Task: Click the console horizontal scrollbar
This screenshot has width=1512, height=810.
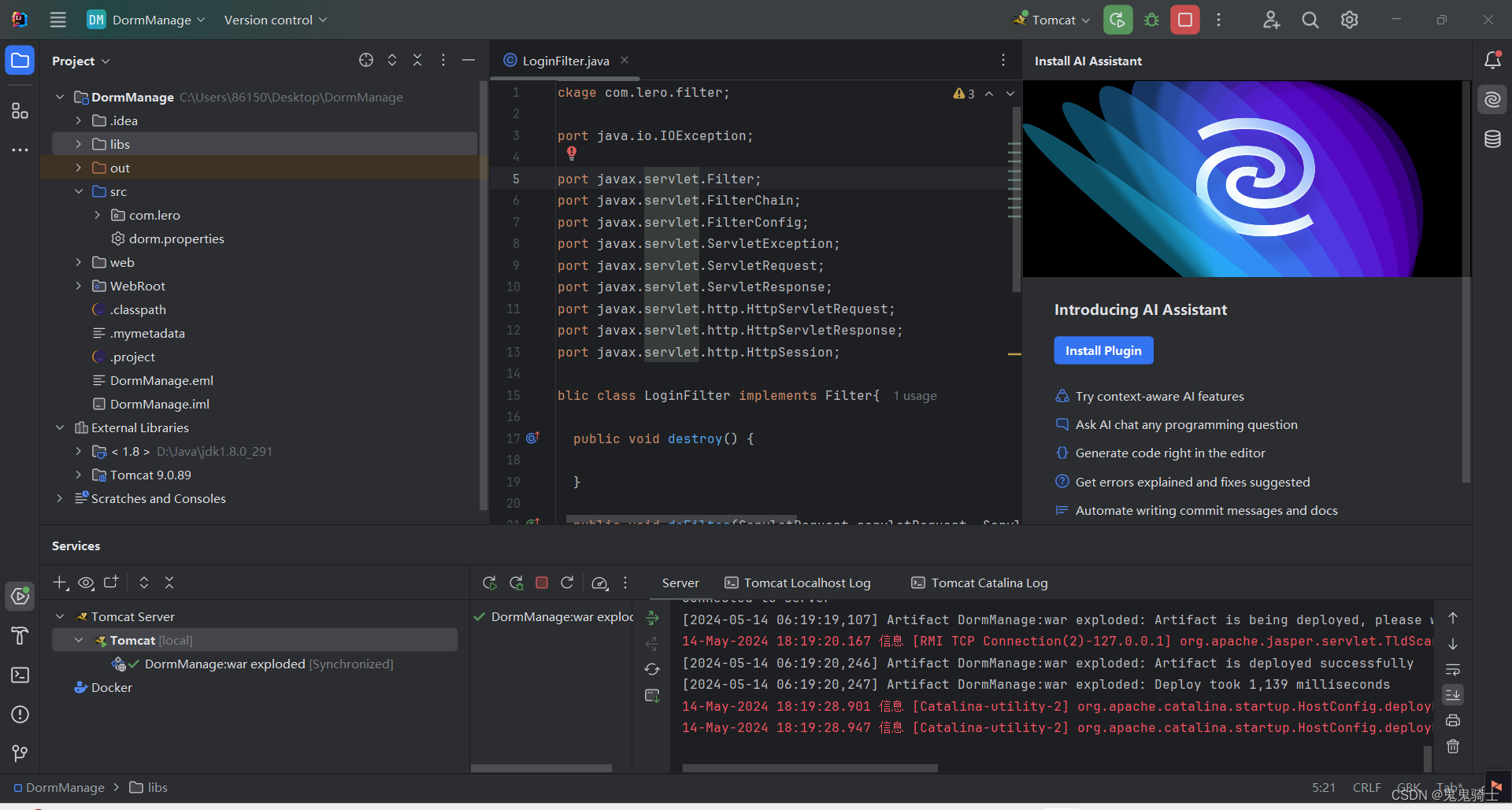Action: tap(810, 768)
